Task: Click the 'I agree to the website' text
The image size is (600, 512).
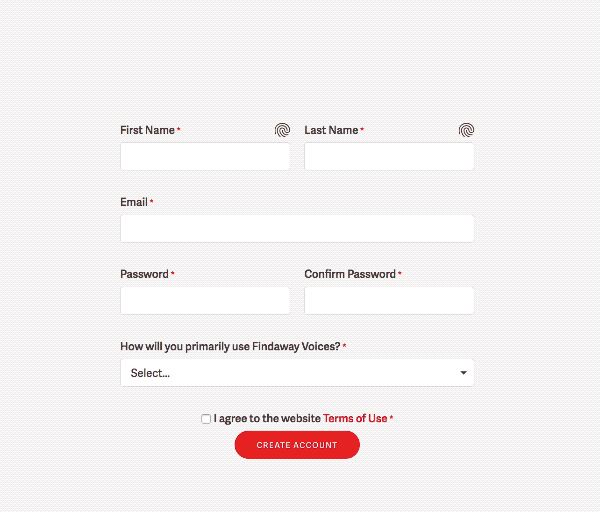Action: [x=267, y=418]
